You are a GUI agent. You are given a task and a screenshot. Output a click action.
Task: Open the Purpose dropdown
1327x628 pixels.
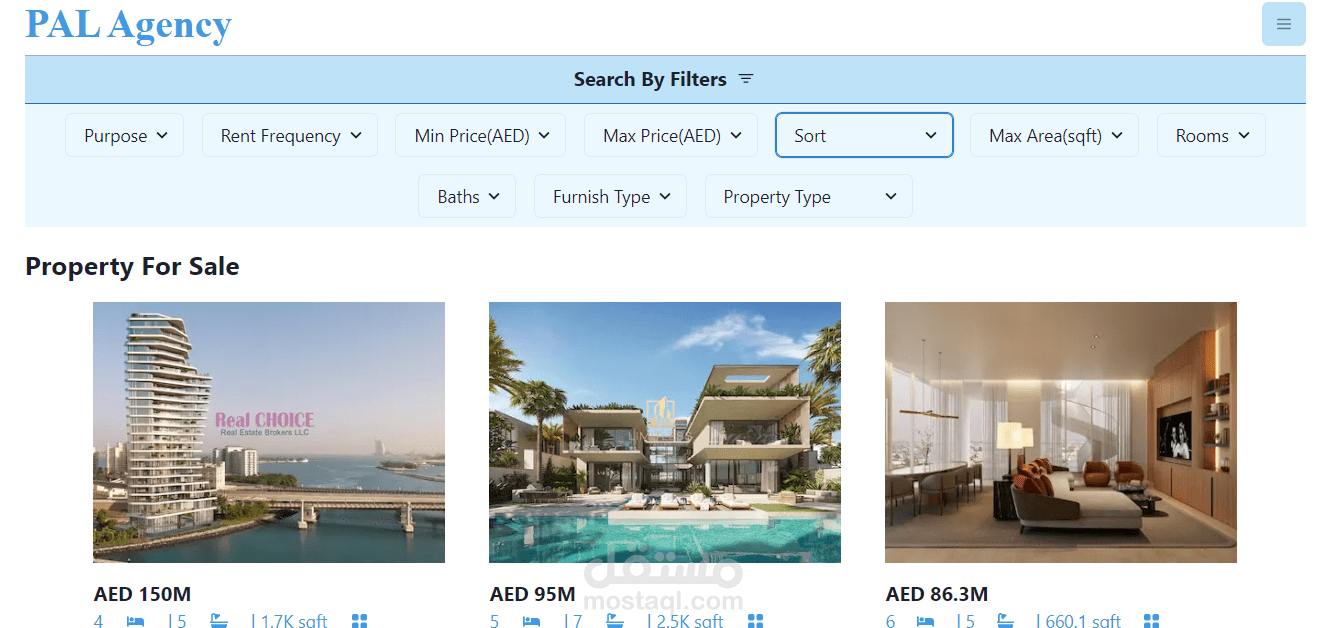[x=125, y=135]
